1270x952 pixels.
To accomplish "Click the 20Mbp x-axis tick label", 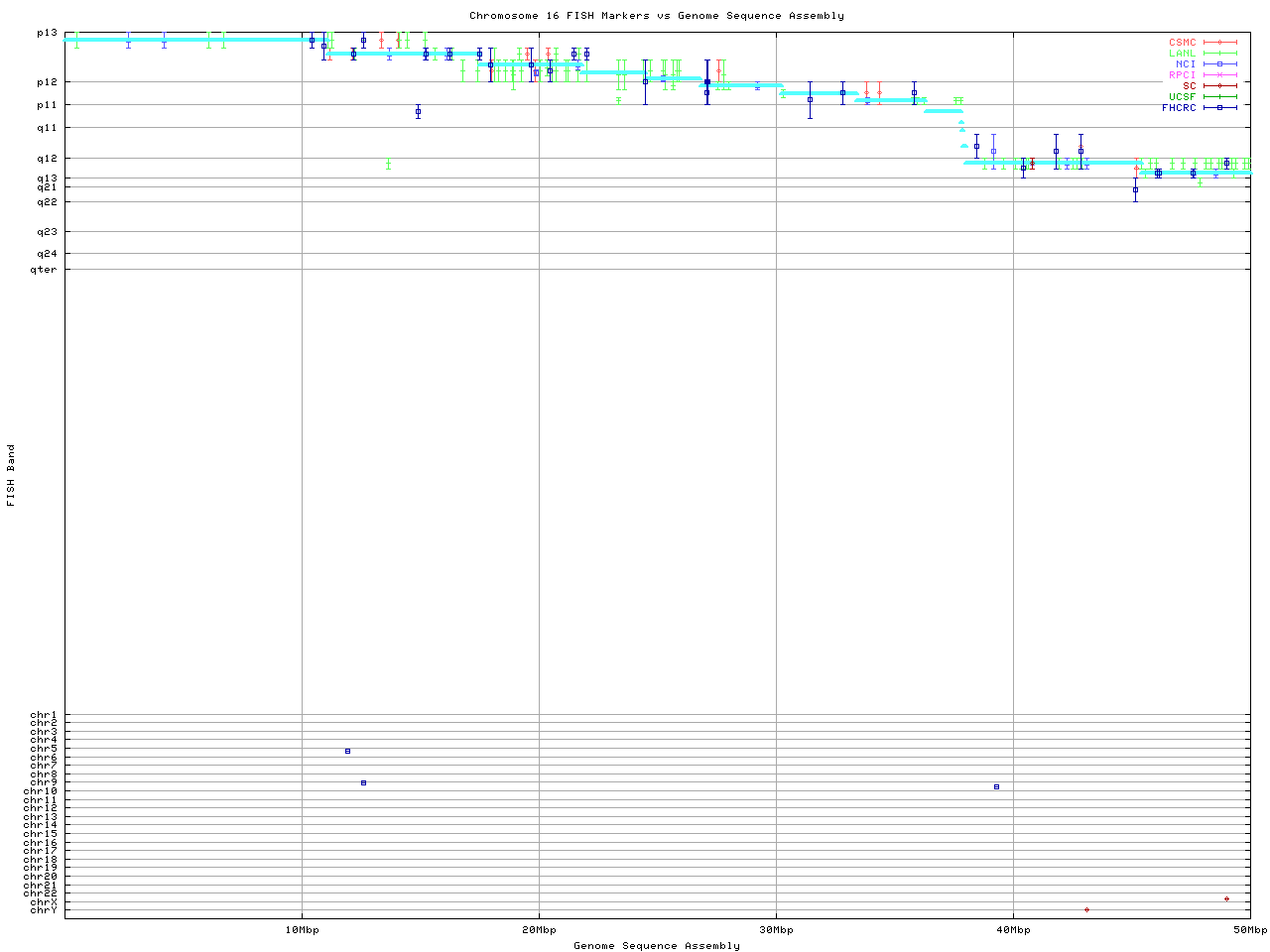I will coord(539,930).
